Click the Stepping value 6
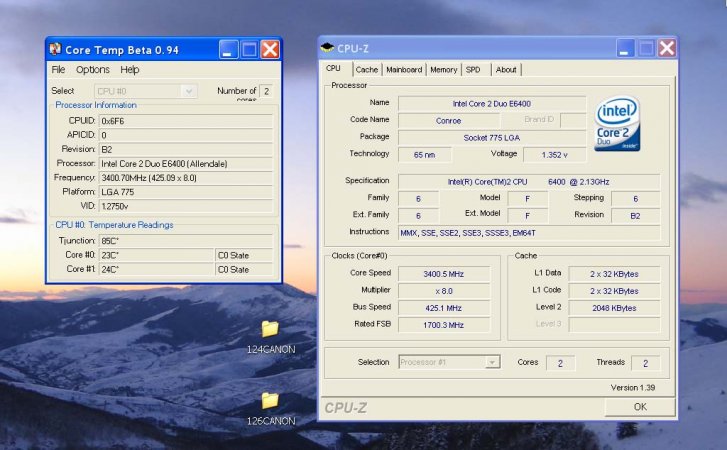This screenshot has height=450, width=727. pyautogui.click(x=636, y=199)
